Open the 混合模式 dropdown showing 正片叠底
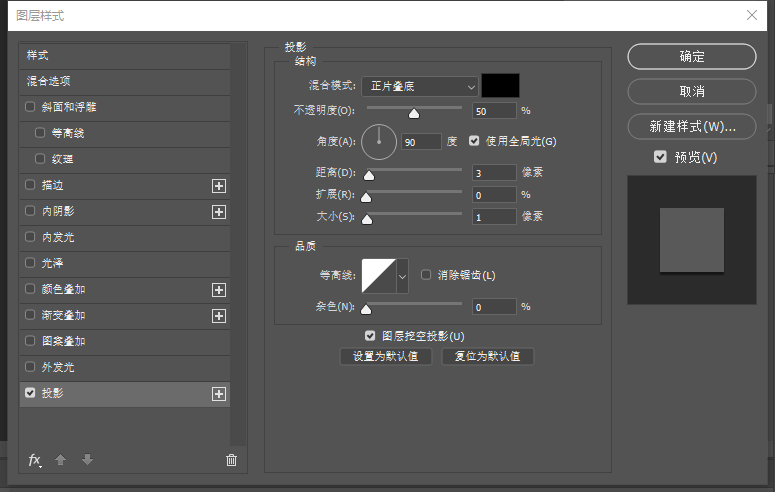This screenshot has height=492, width=775. click(x=420, y=87)
